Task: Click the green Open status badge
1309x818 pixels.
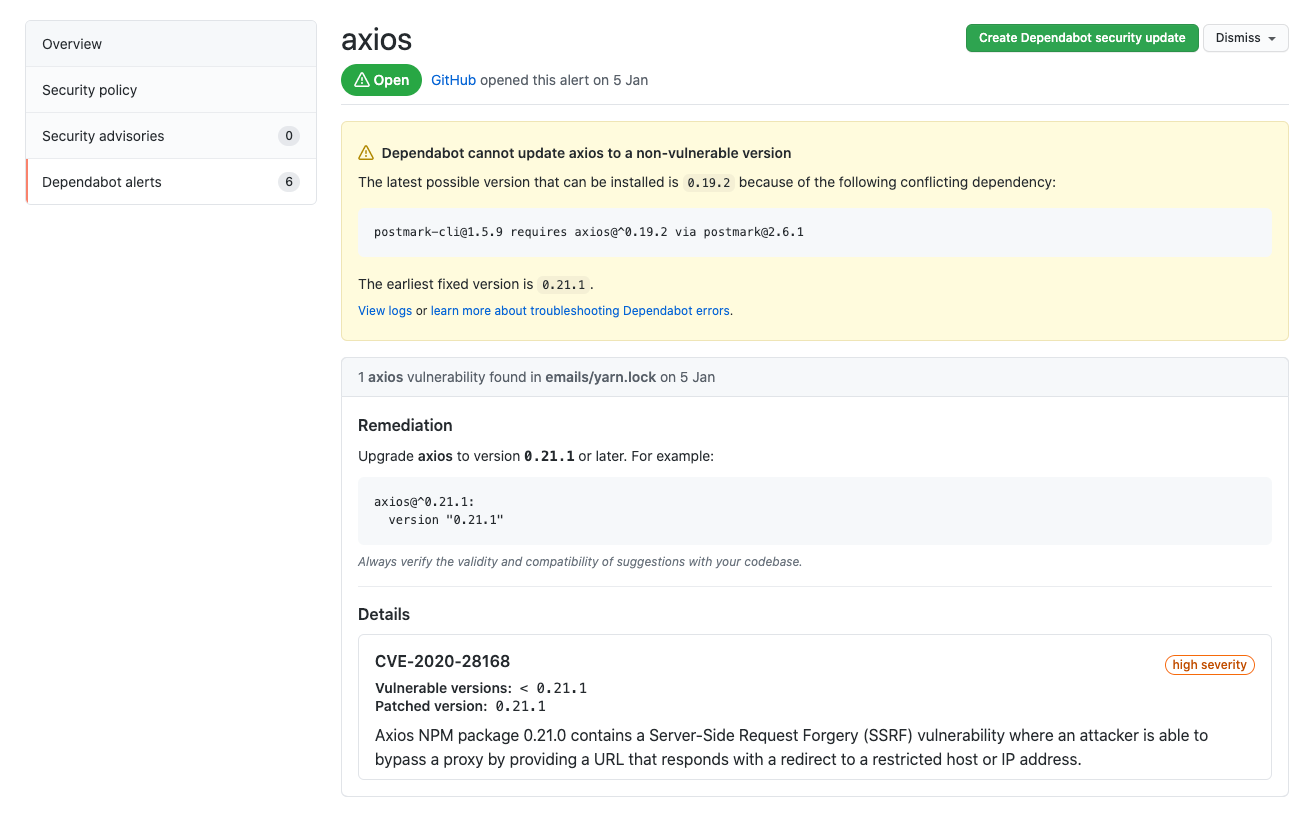Action: click(381, 80)
